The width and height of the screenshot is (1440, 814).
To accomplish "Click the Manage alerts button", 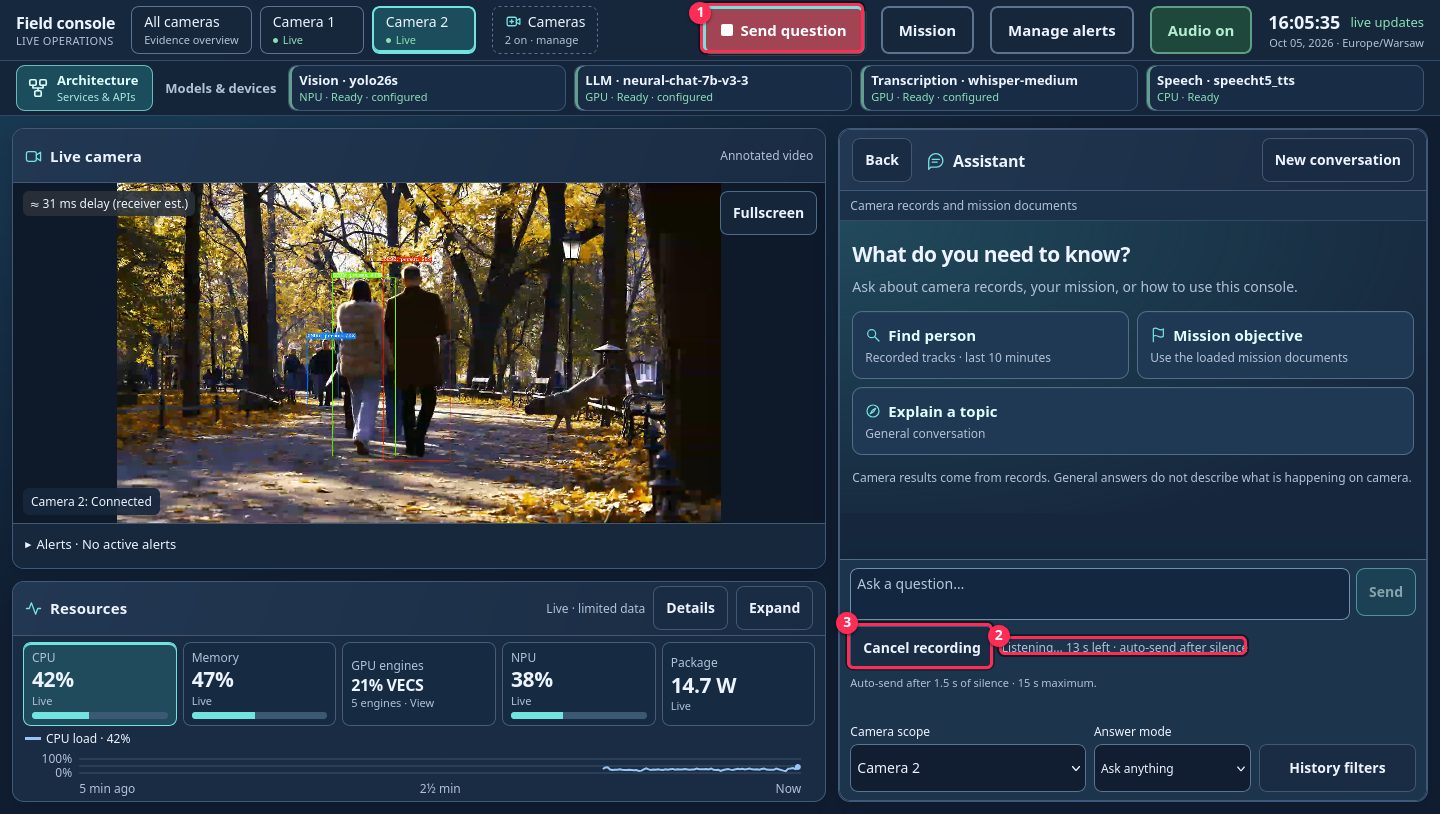I will tap(1061, 30).
